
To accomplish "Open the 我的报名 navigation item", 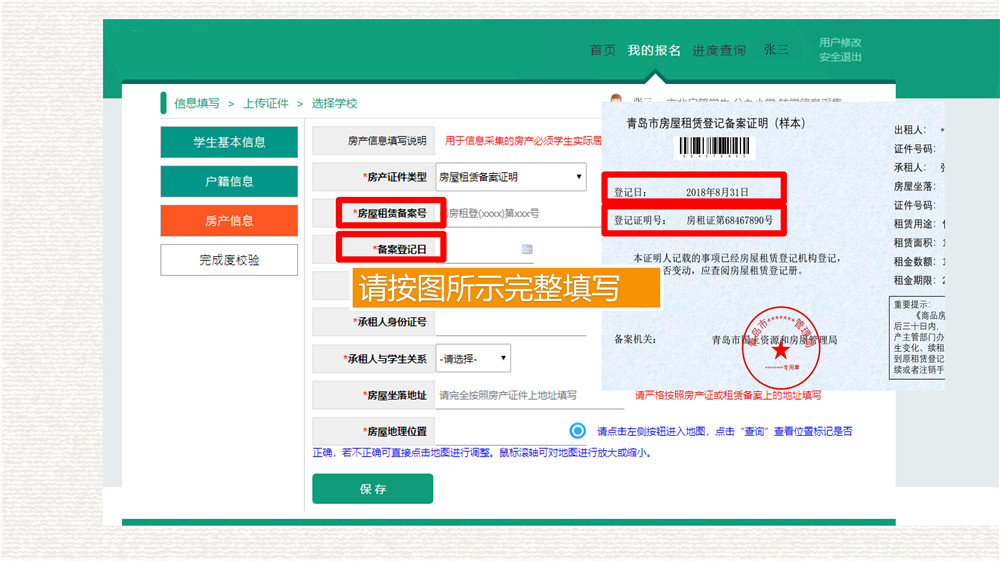I will coord(654,50).
